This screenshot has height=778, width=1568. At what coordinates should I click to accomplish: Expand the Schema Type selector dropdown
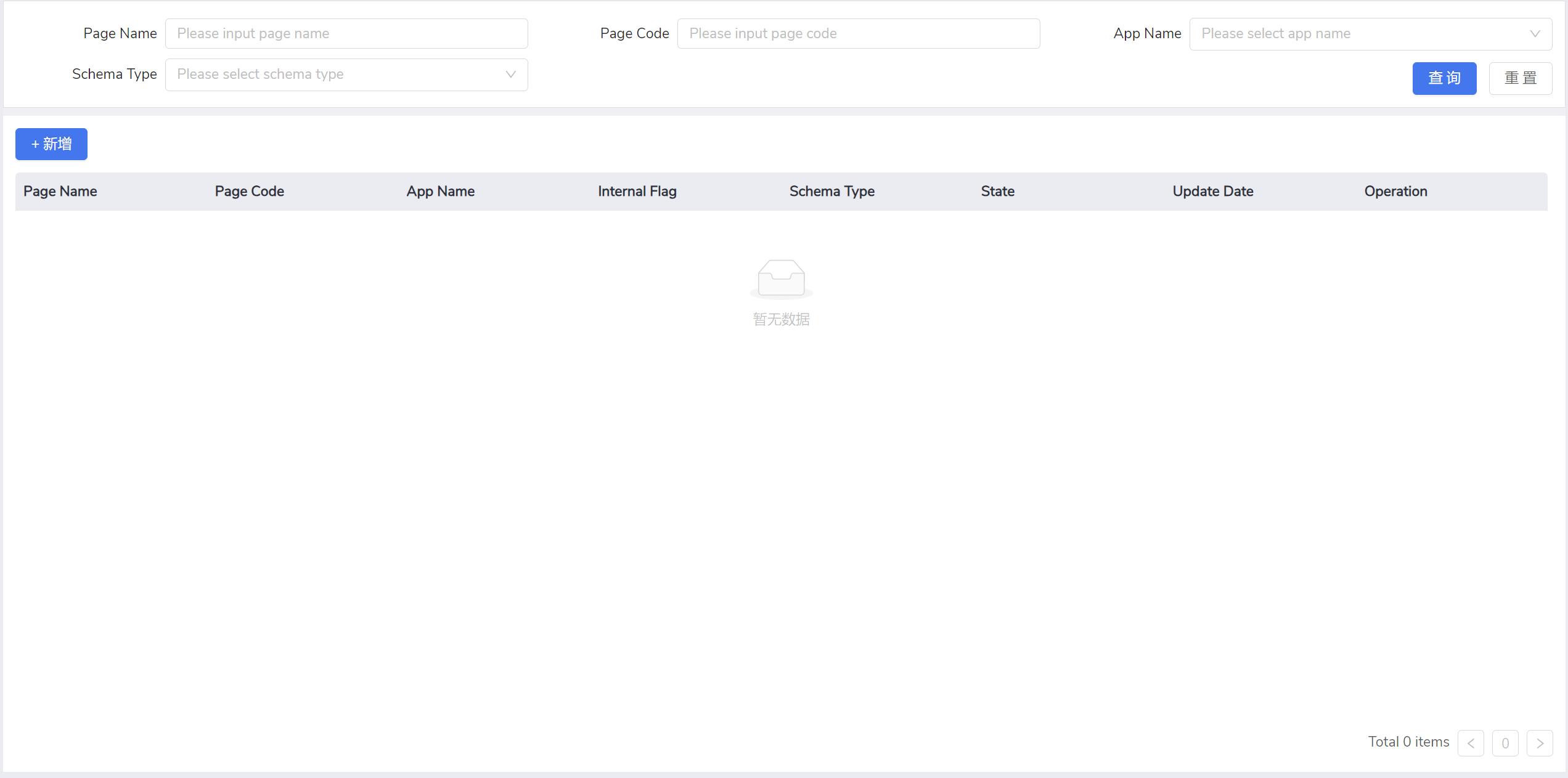pyautogui.click(x=345, y=74)
